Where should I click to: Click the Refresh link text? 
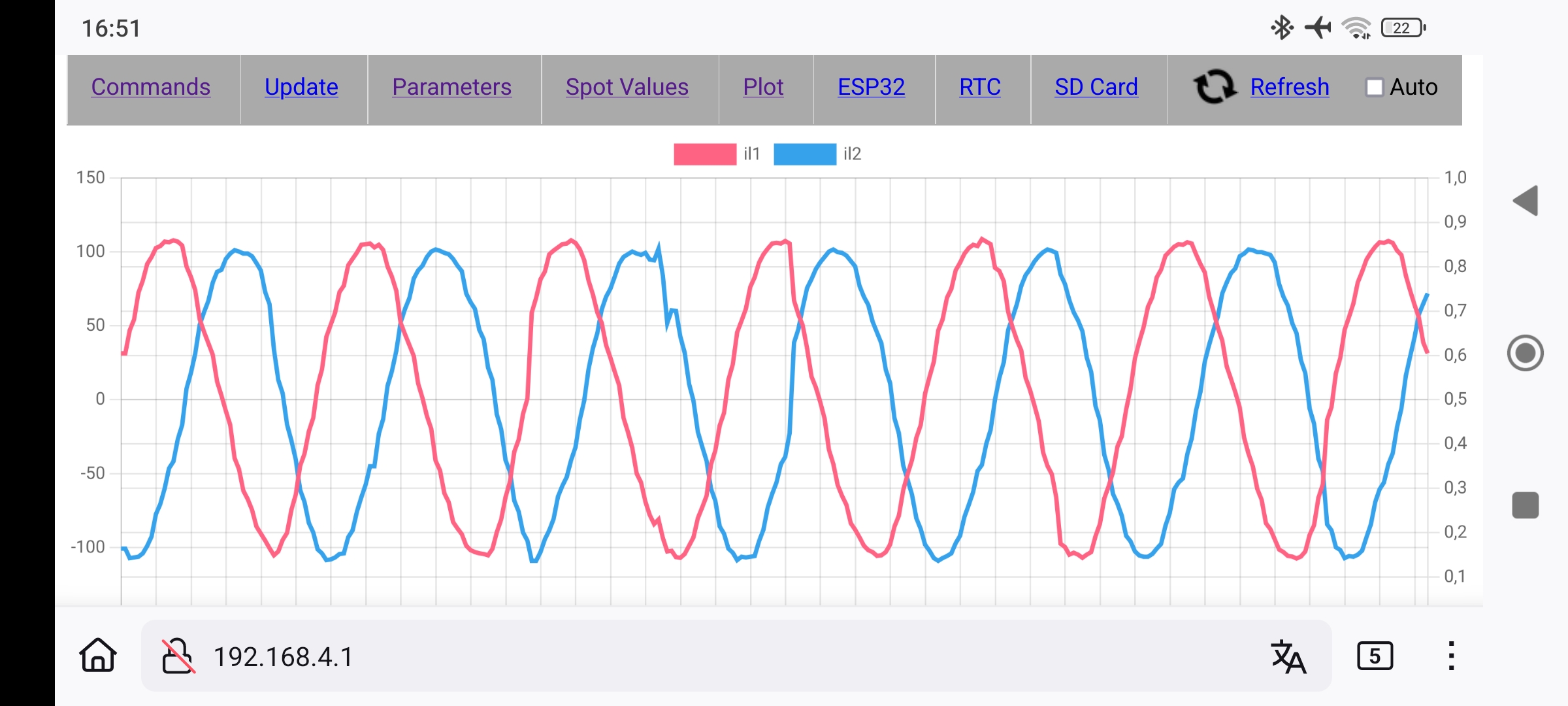tap(1289, 87)
